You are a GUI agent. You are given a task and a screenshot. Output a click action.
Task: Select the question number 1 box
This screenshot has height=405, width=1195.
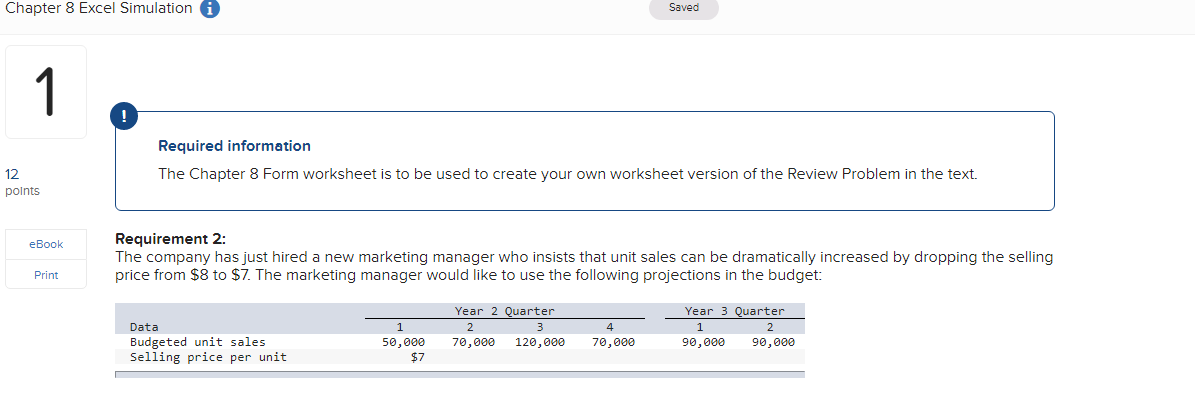(46, 92)
